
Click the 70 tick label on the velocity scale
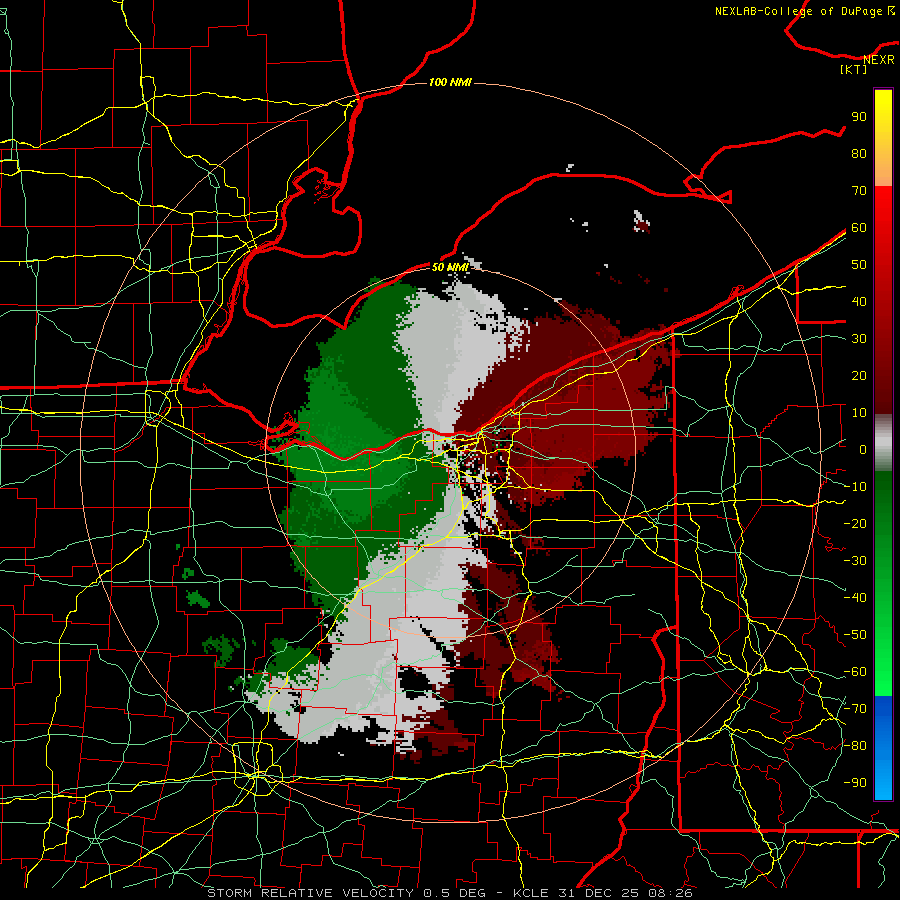pyautogui.click(x=859, y=191)
